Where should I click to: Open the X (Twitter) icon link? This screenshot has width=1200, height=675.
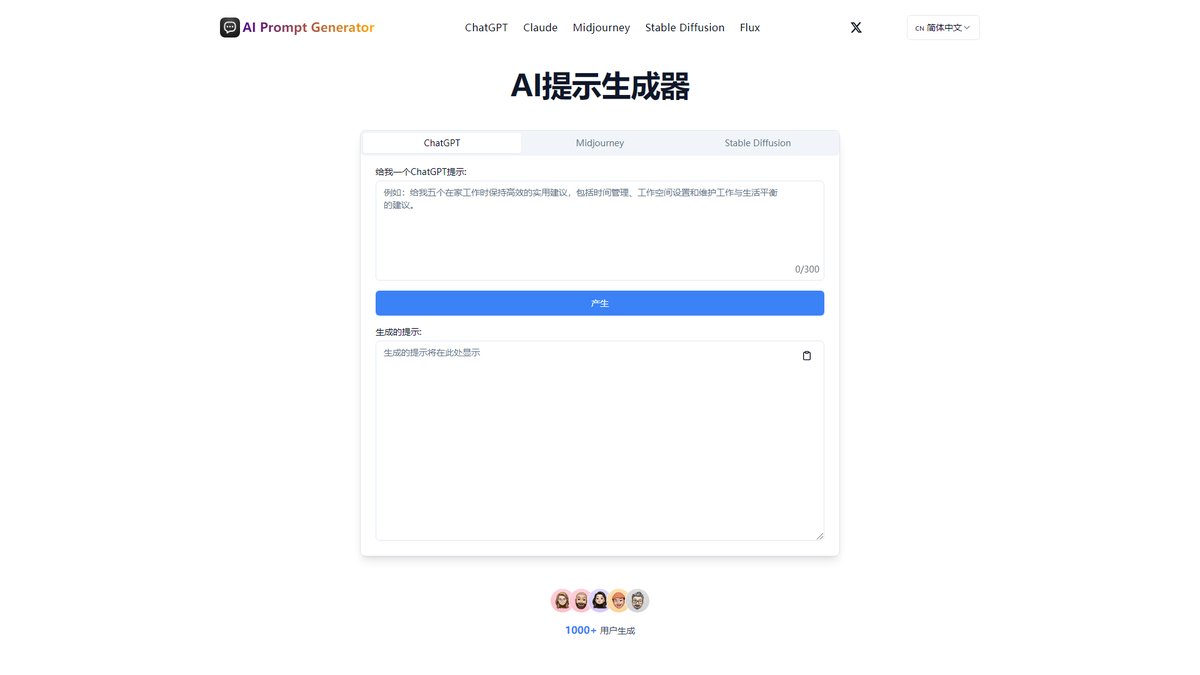click(856, 28)
